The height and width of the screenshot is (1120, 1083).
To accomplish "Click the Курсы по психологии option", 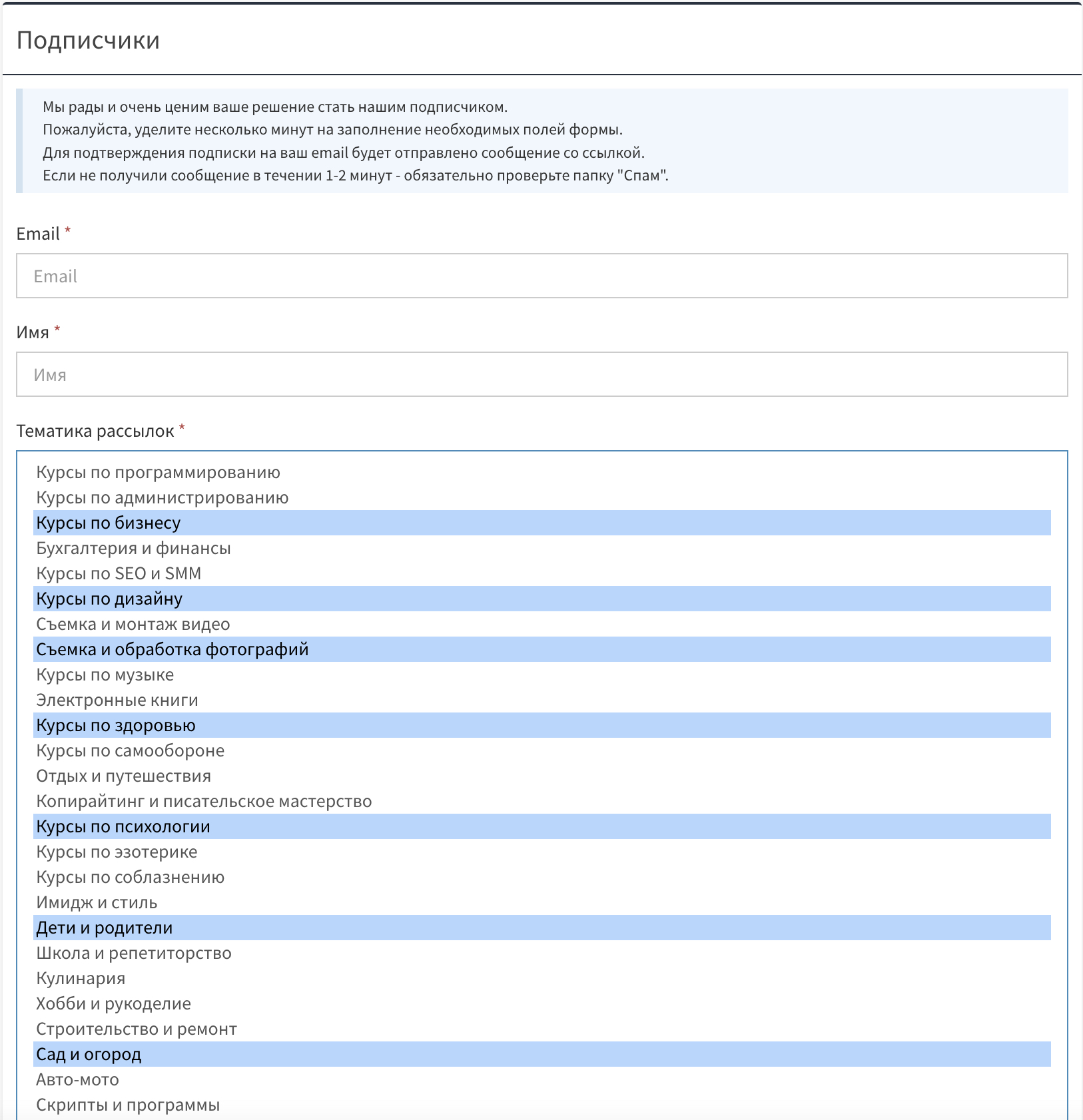I will pos(123,826).
